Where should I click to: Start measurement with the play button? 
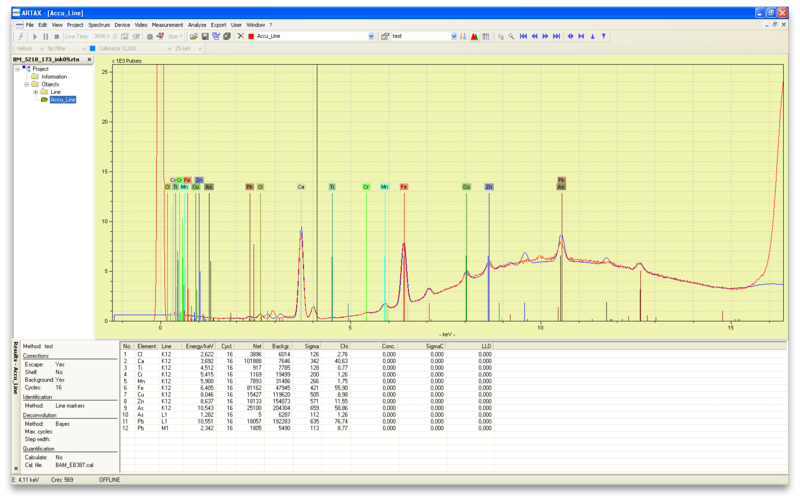coord(35,36)
